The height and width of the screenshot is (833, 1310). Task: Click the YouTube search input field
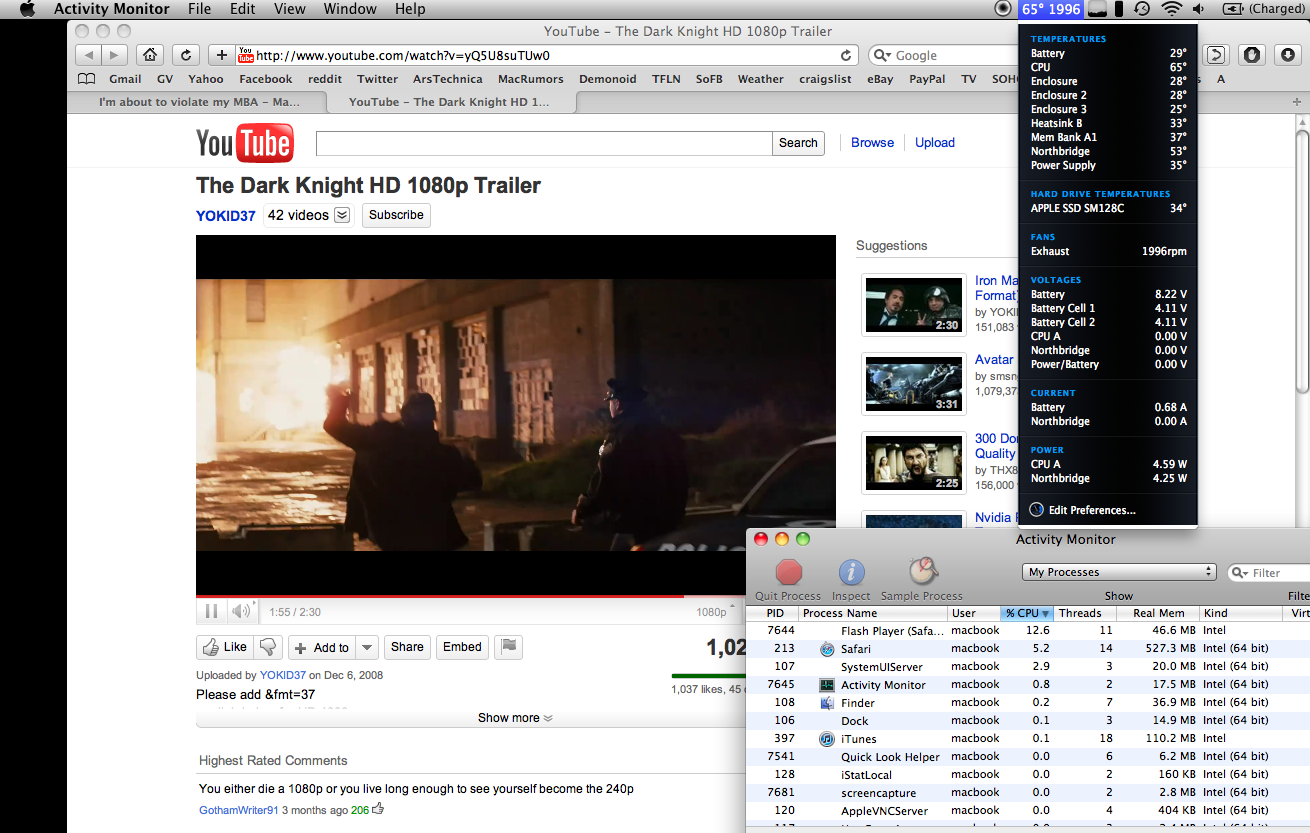[544, 143]
